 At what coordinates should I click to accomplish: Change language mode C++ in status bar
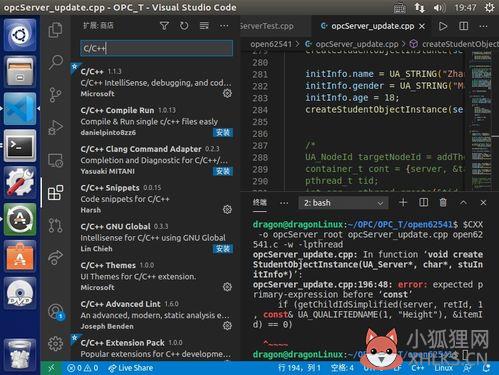point(418,368)
